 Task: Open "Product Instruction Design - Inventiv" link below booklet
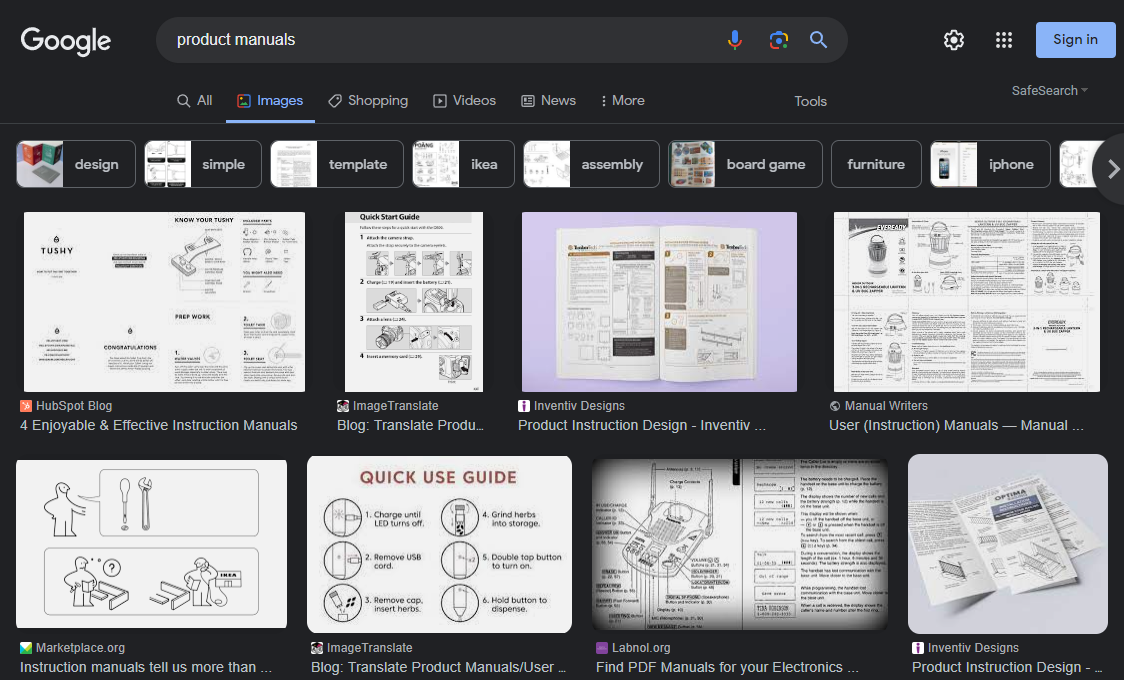(x=642, y=425)
